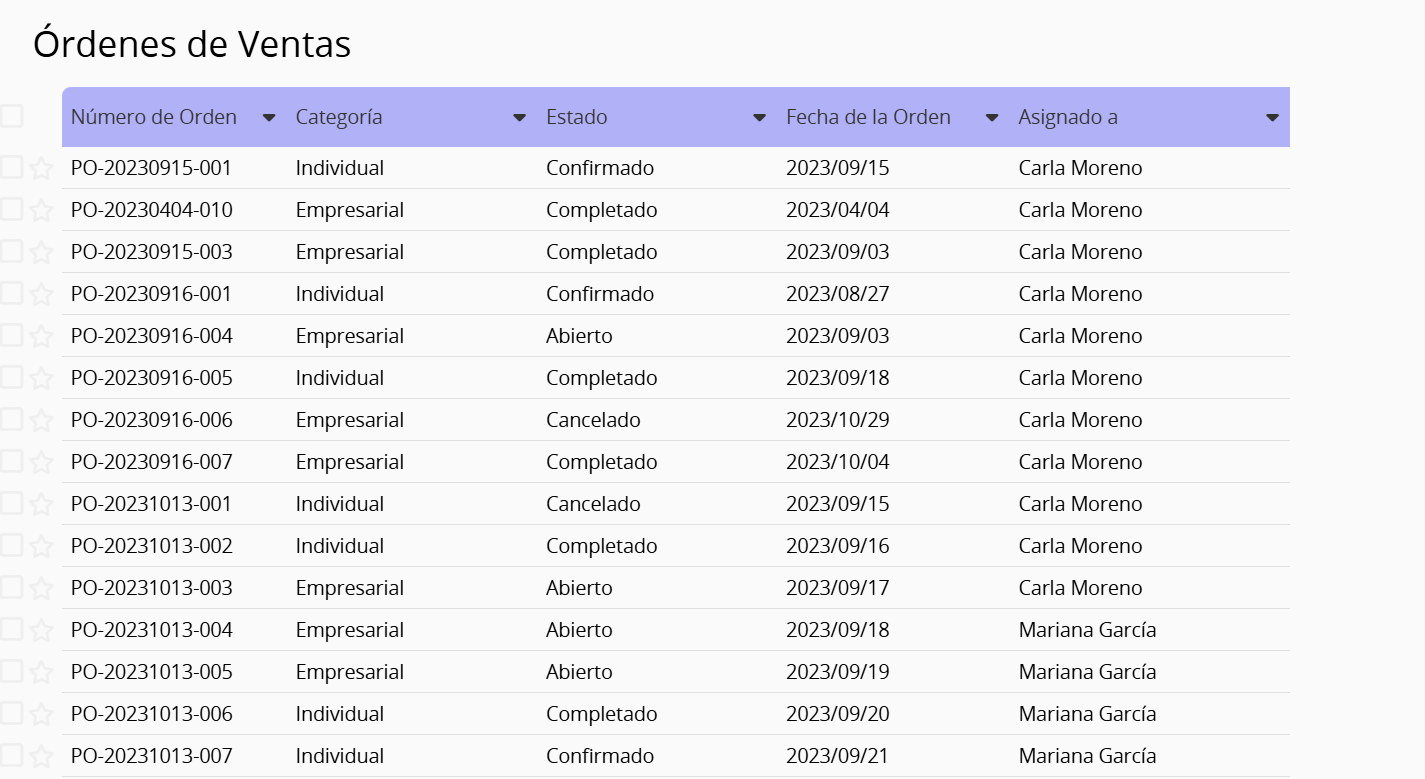Expand the Asignado a column dropdown
The width and height of the screenshot is (1425, 779).
coord(1272,117)
